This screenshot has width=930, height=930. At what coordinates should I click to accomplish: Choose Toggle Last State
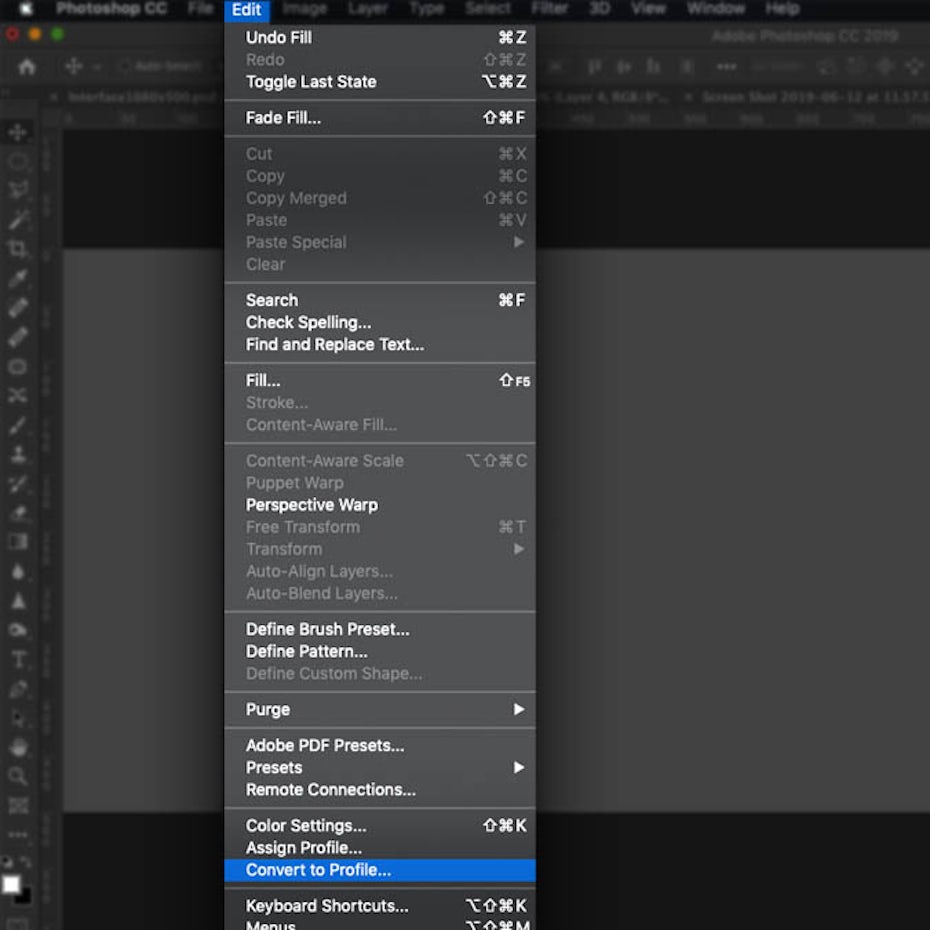pos(380,82)
